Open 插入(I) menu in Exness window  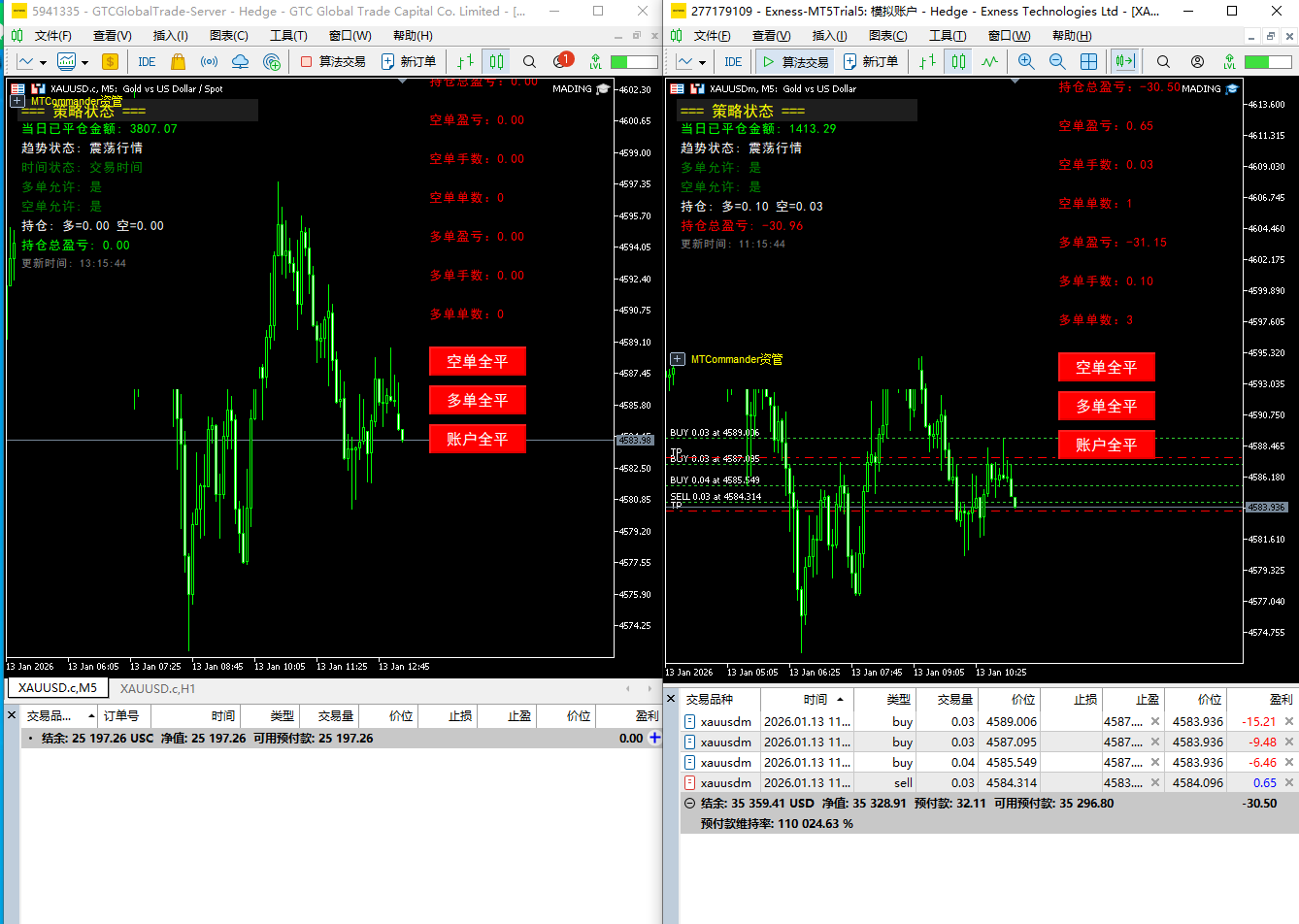pyautogui.click(x=830, y=35)
